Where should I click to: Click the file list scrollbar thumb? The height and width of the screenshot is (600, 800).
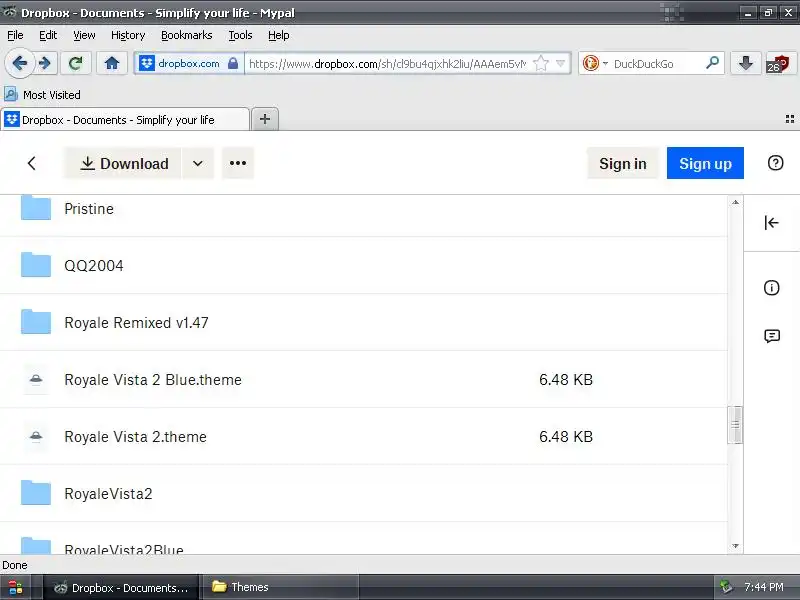coord(735,424)
